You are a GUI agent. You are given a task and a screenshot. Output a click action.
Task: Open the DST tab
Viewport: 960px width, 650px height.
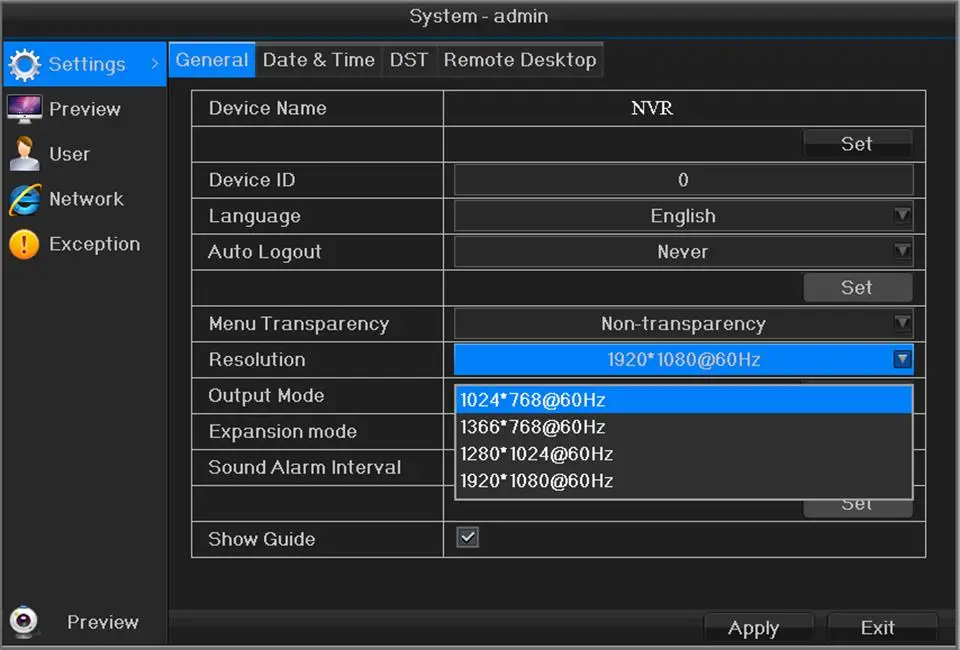click(409, 60)
